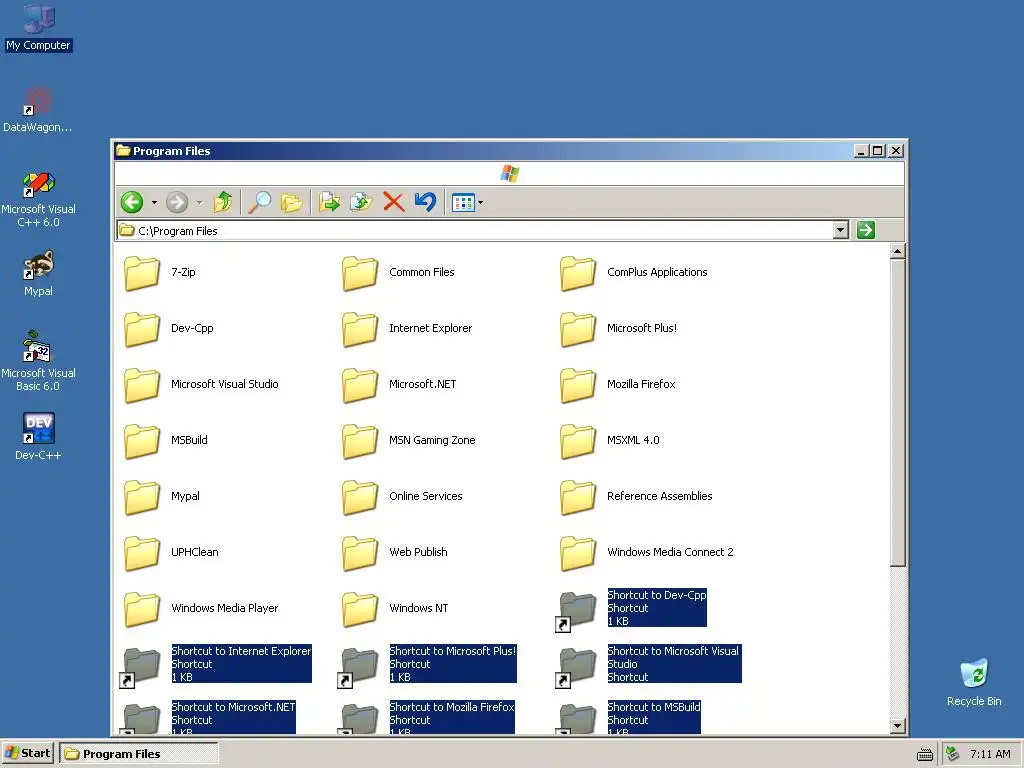Select the Mypal desktop shortcut

click(x=39, y=274)
